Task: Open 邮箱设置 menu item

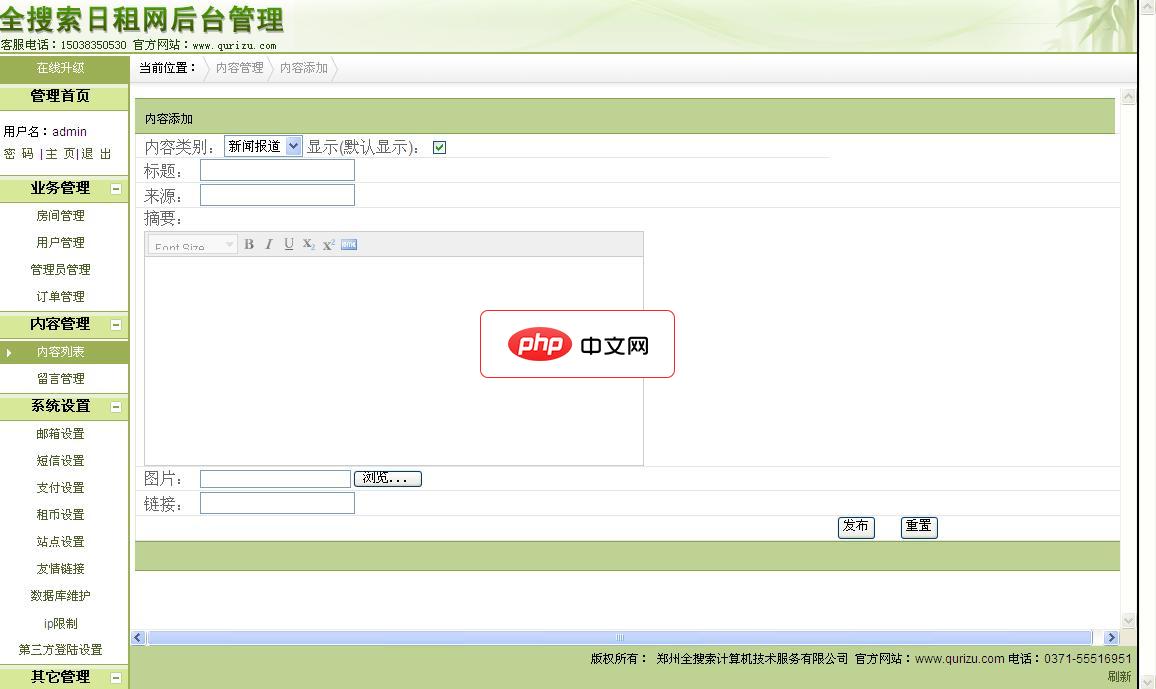Action: pyautogui.click(x=60, y=434)
